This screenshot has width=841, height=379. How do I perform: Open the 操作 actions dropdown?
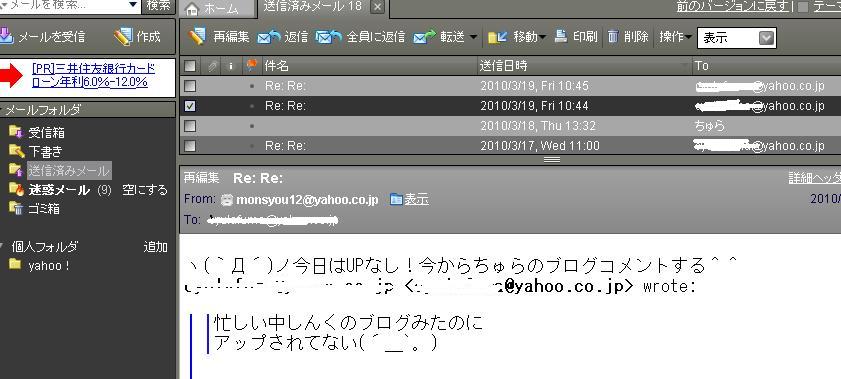tap(675, 37)
